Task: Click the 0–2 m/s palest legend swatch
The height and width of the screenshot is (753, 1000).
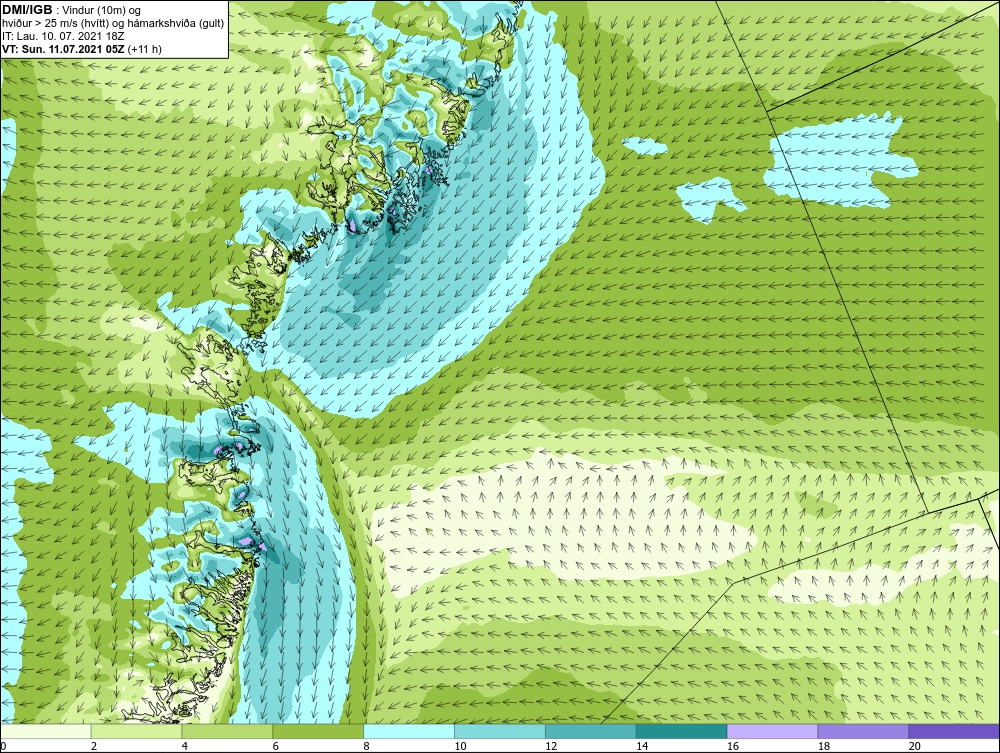Action: pyautogui.click(x=46, y=731)
